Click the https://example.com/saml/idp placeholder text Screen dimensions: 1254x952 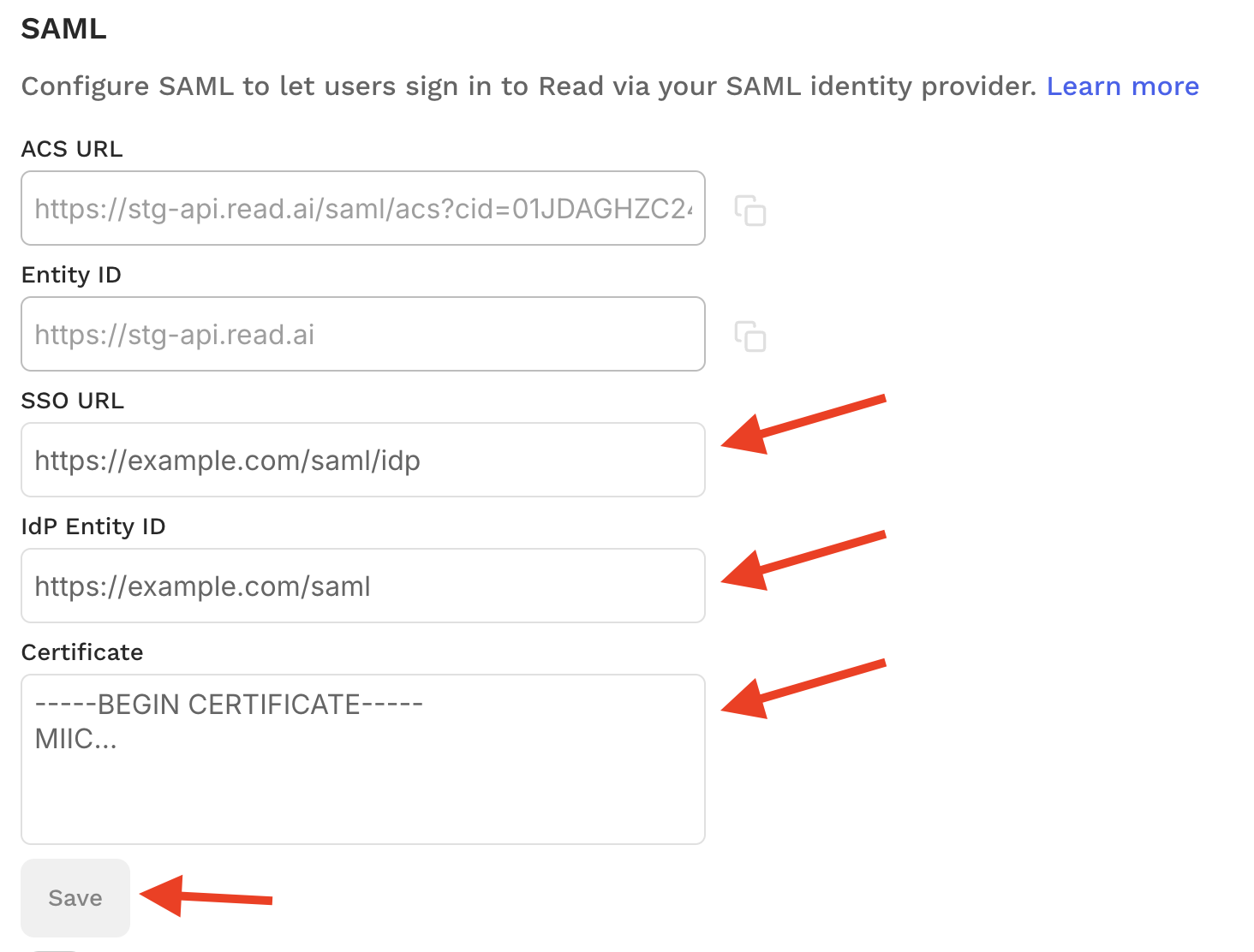[x=228, y=461]
